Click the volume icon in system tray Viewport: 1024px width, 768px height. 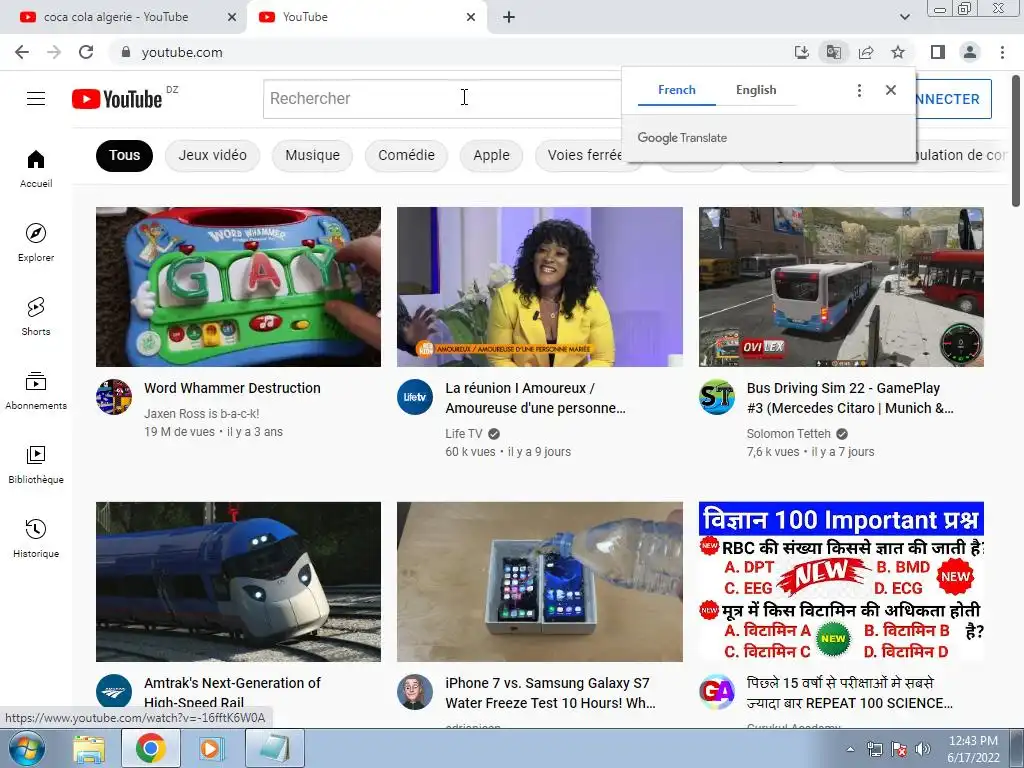(x=923, y=749)
